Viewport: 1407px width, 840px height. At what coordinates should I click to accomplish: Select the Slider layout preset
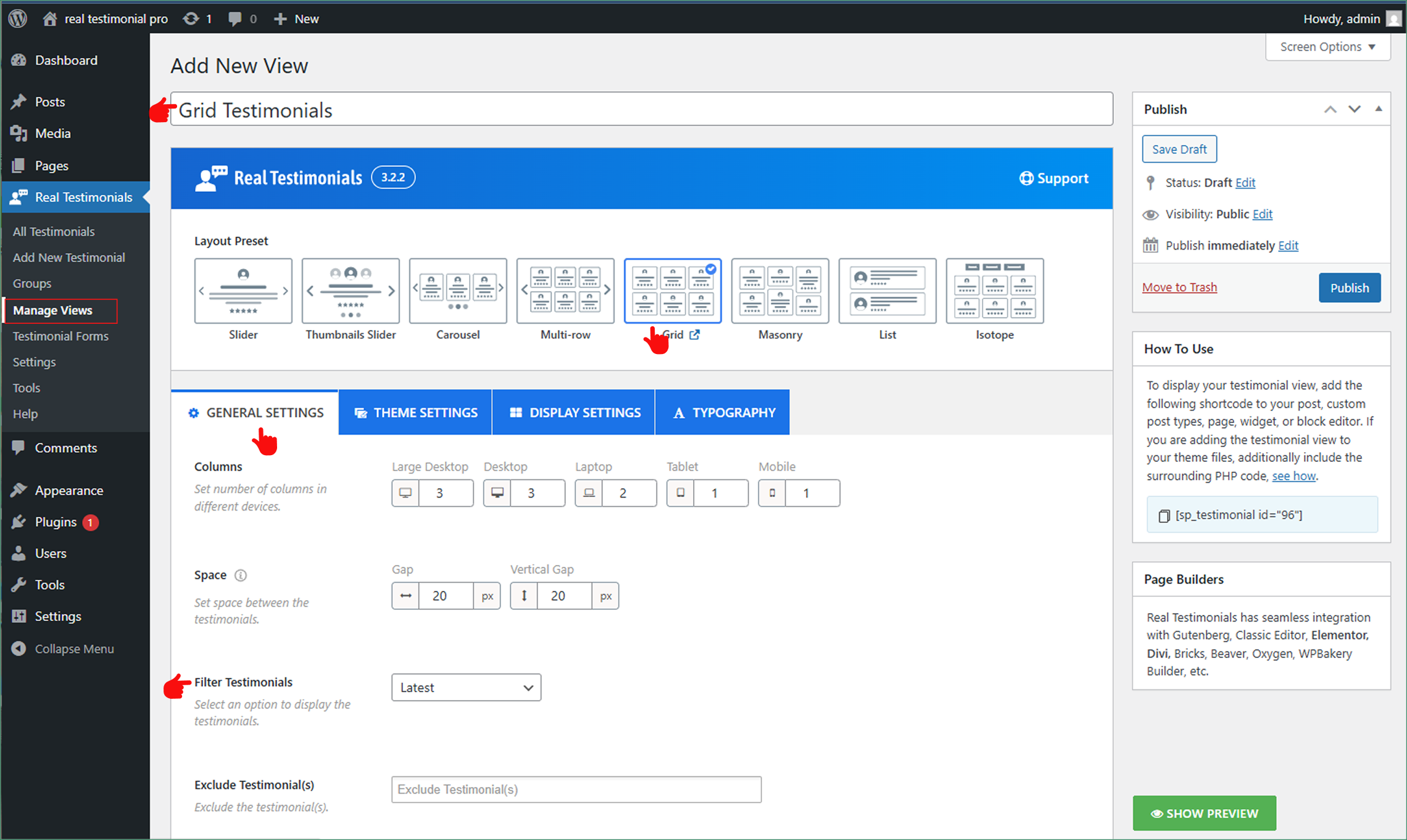[x=243, y=290]
